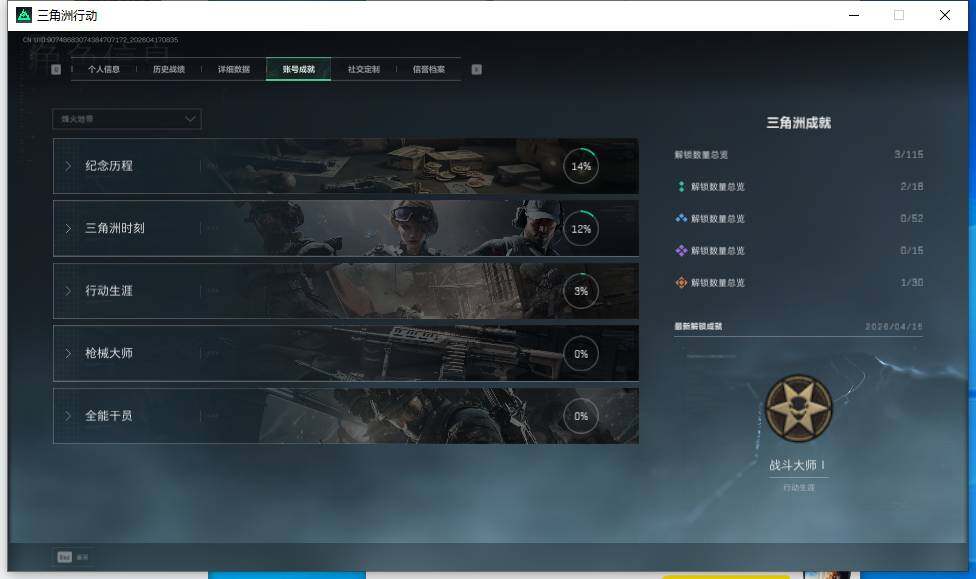Screen dimensions: 976x579
Task: Click the CN UID text at top left
Action: click(x=100, y=40)
